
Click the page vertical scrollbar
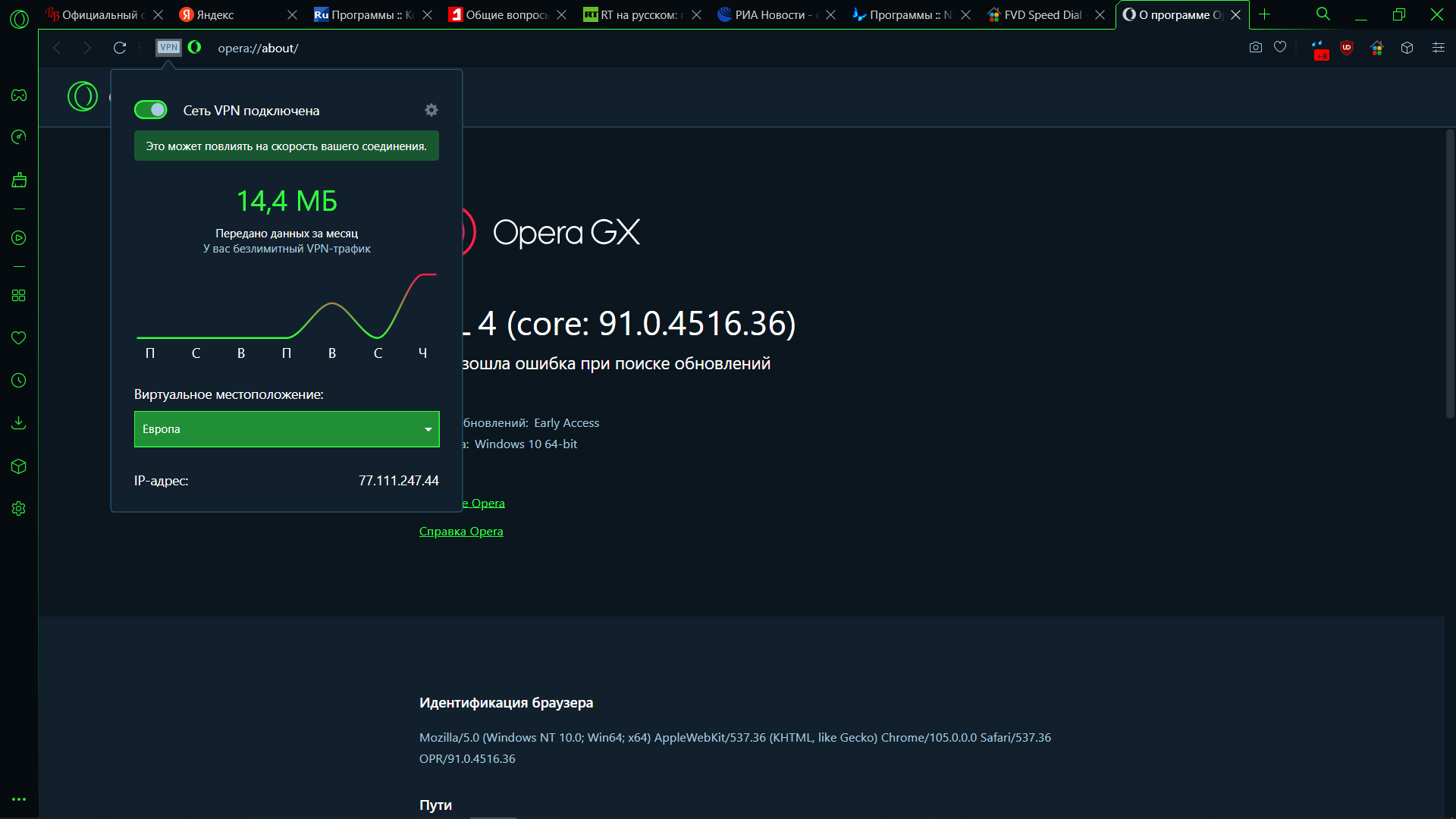(1449, 273)
